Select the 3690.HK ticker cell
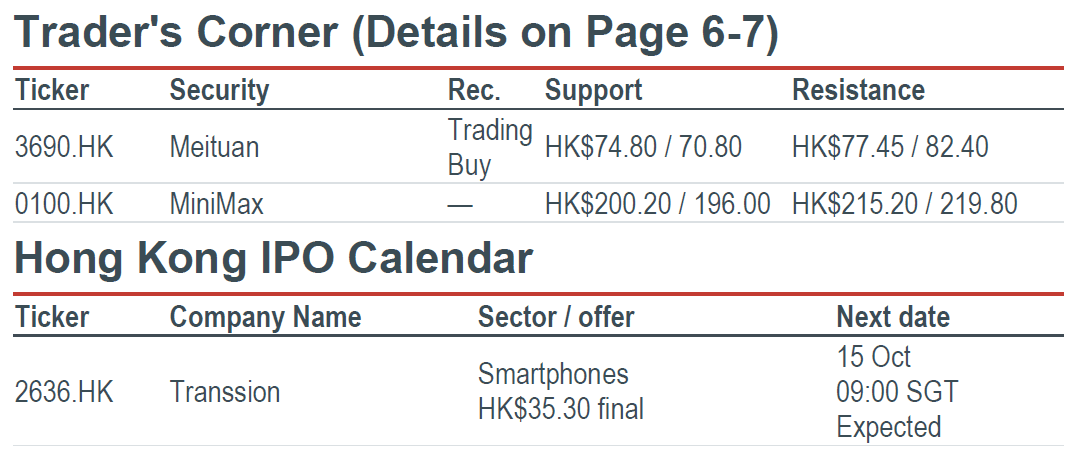Image resolution: width=1070 pixels, height=461 pixels. click(x=64, y=147)
